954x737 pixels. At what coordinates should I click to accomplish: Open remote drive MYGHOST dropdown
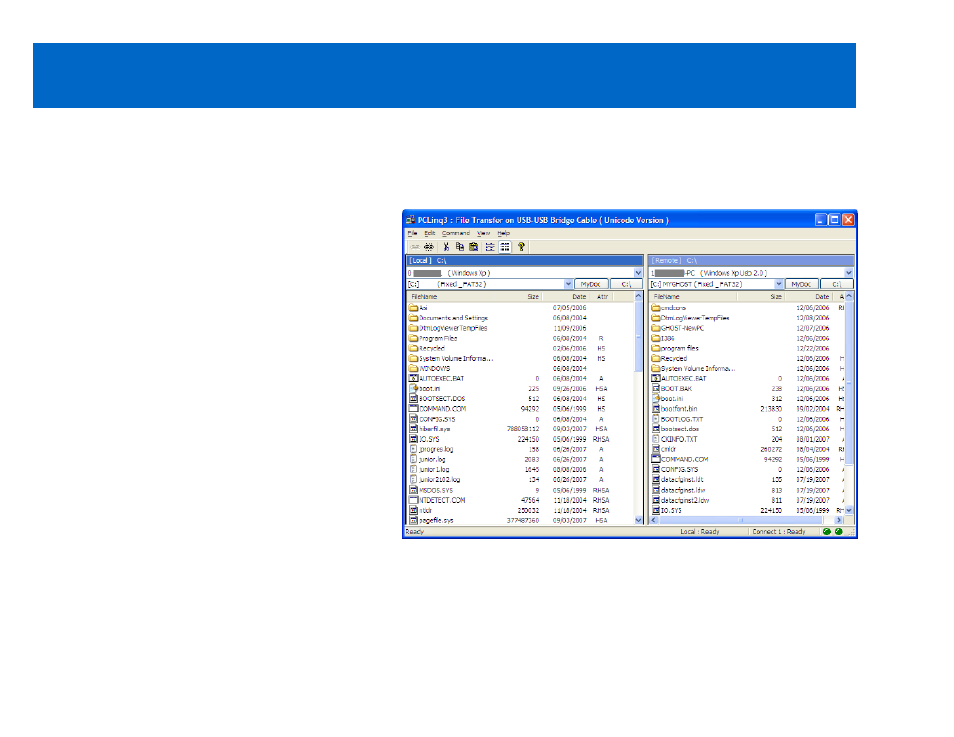778,284
